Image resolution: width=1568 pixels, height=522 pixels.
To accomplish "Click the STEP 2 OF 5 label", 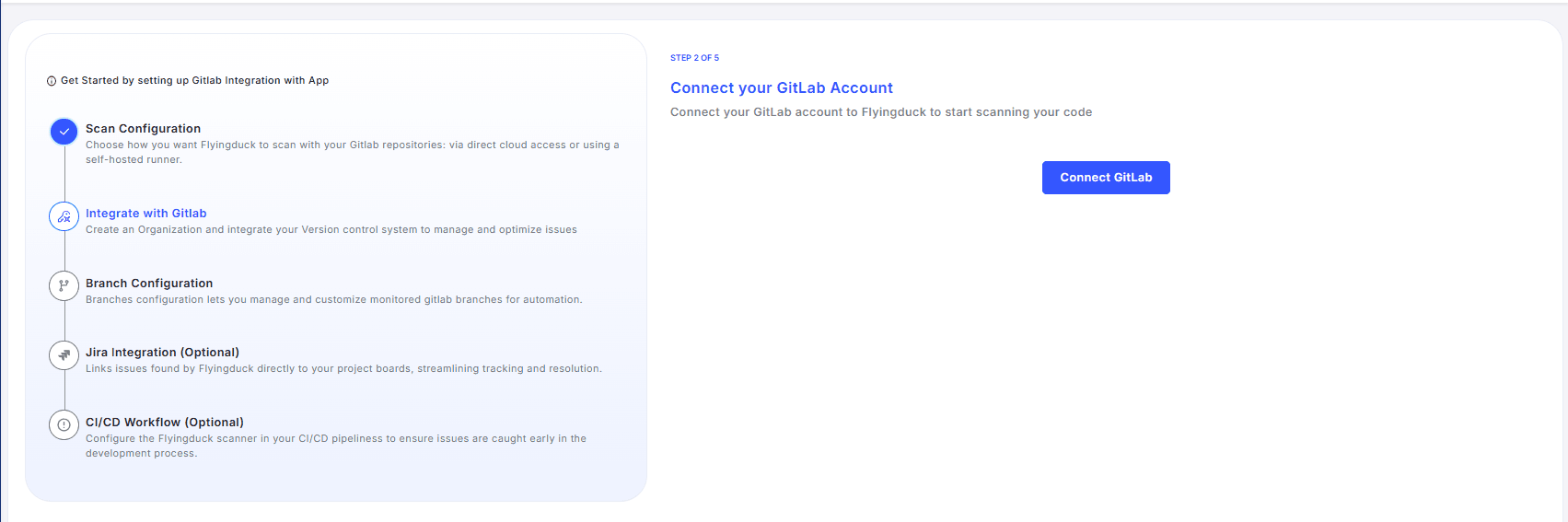I will pos(694,58).
